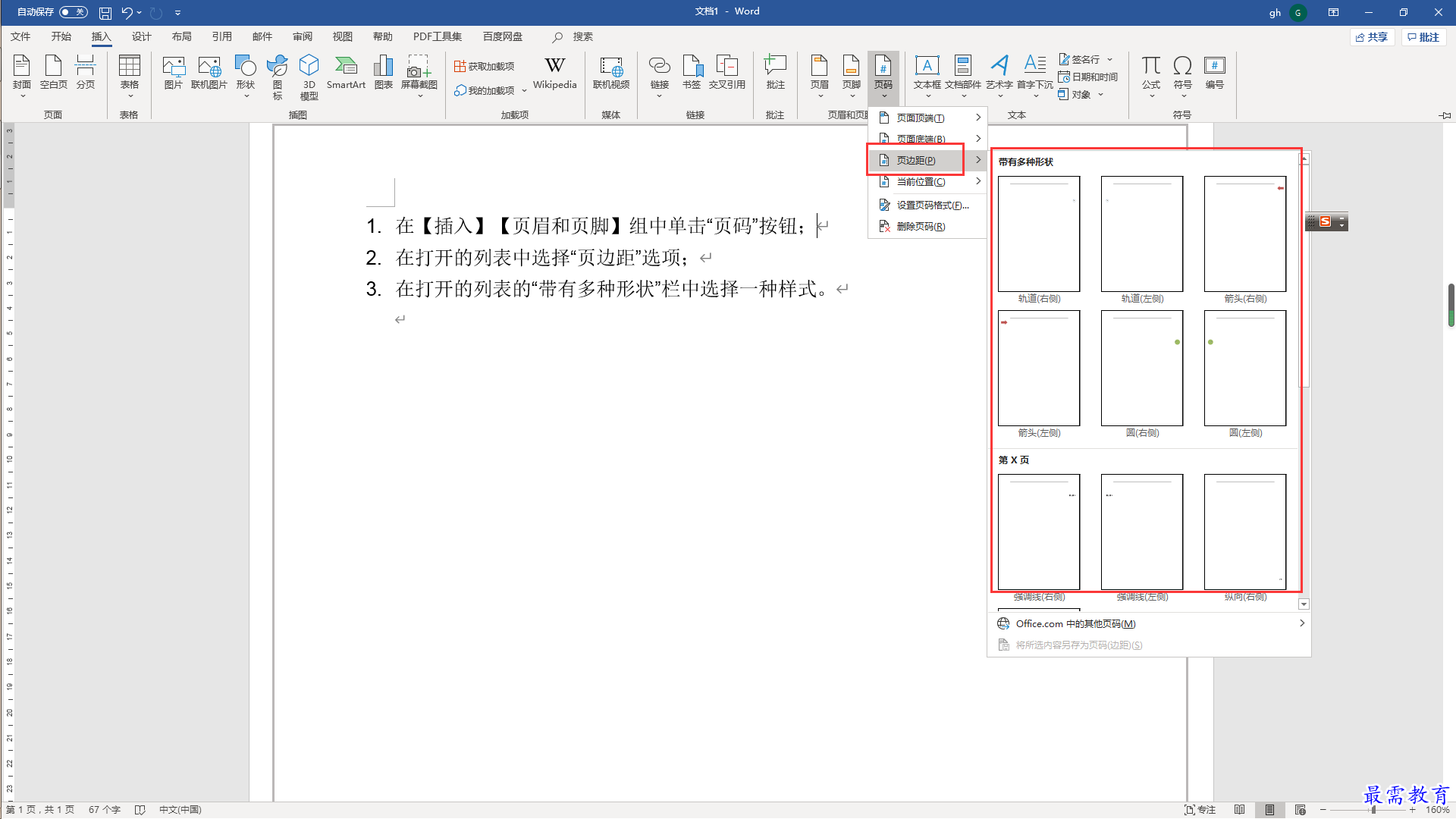Viewport: 1456px width, 819px height.
Task: Zoom in with the plus button
Action: [1413, 810]
